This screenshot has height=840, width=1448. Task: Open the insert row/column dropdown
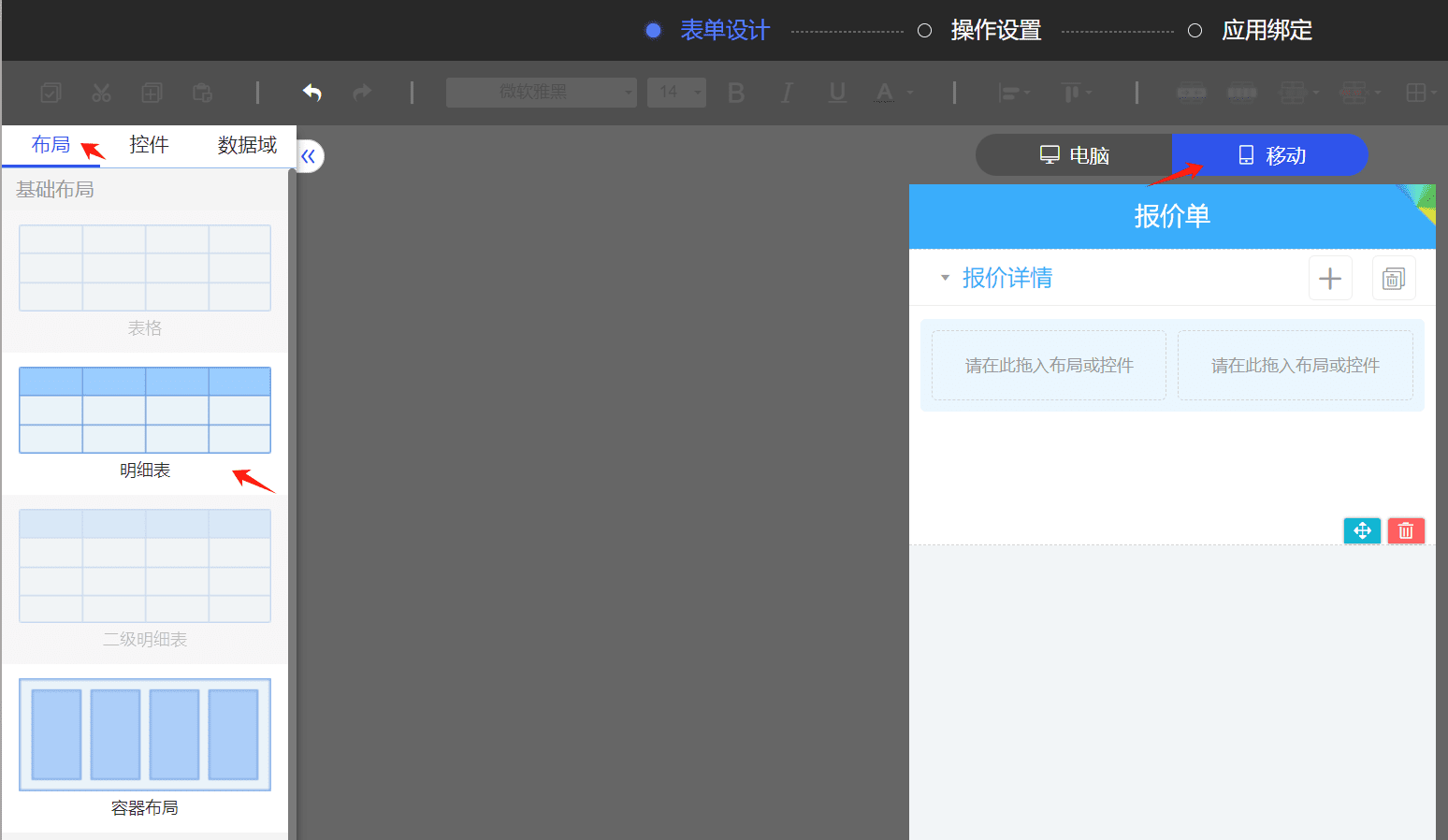1299,93
